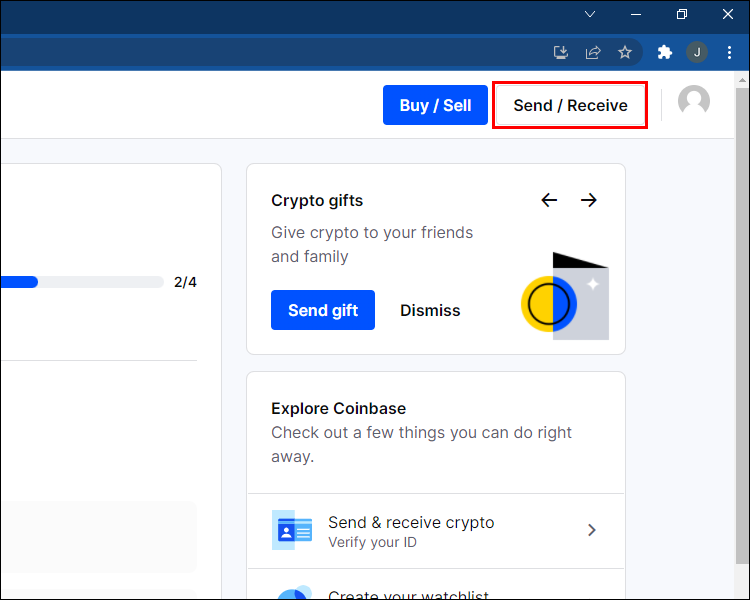This screenshot has width=750, height=600.
Task: Click the tab search dropdown chevron
Action: click(x=590, y=14)
